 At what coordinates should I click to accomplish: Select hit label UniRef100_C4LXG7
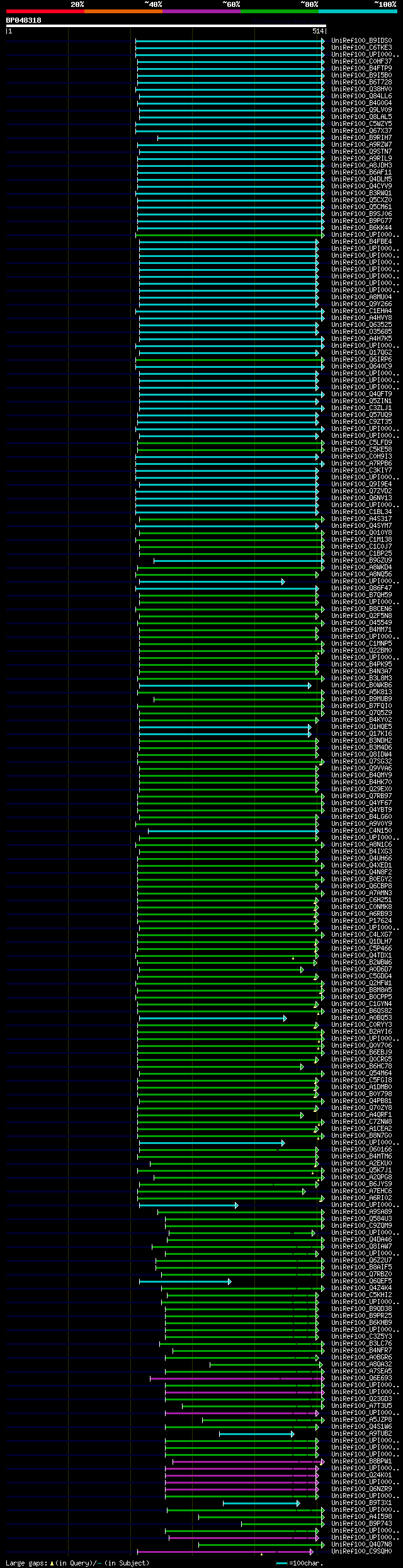[361, 935]
